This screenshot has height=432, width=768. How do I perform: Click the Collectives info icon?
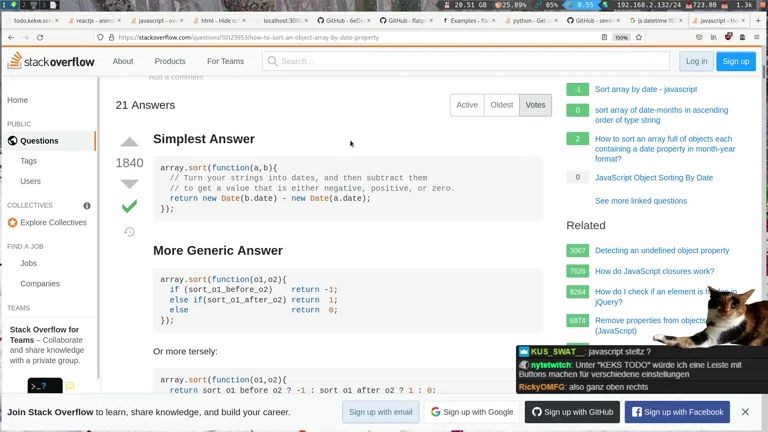(x=87, y=206)
